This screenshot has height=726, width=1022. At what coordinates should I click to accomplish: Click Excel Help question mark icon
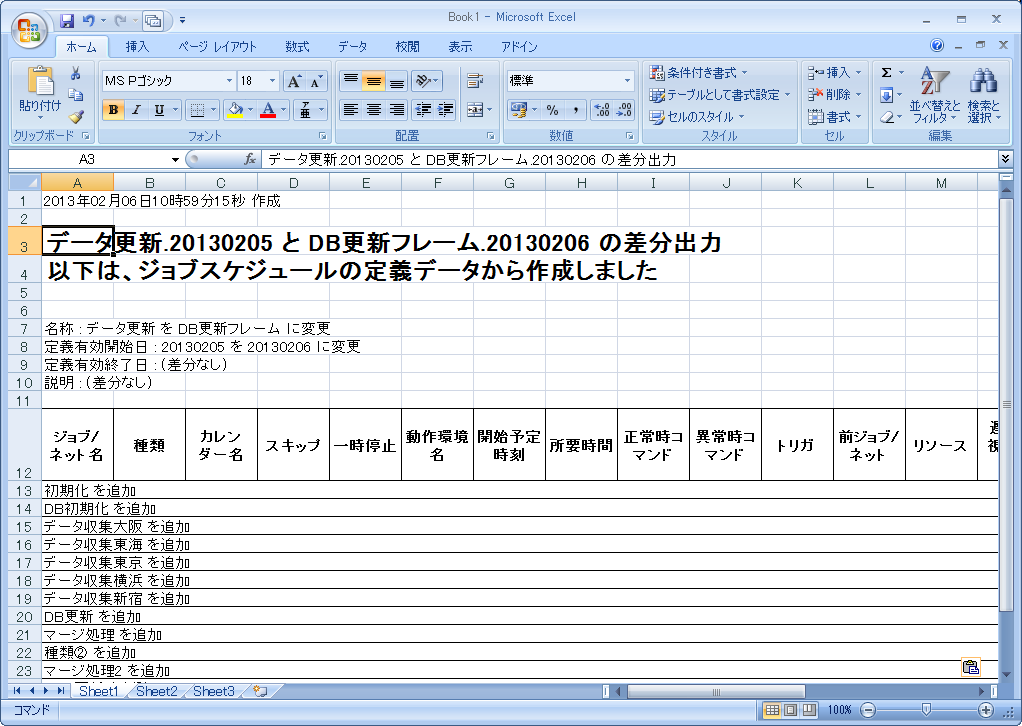click(937, 46)
